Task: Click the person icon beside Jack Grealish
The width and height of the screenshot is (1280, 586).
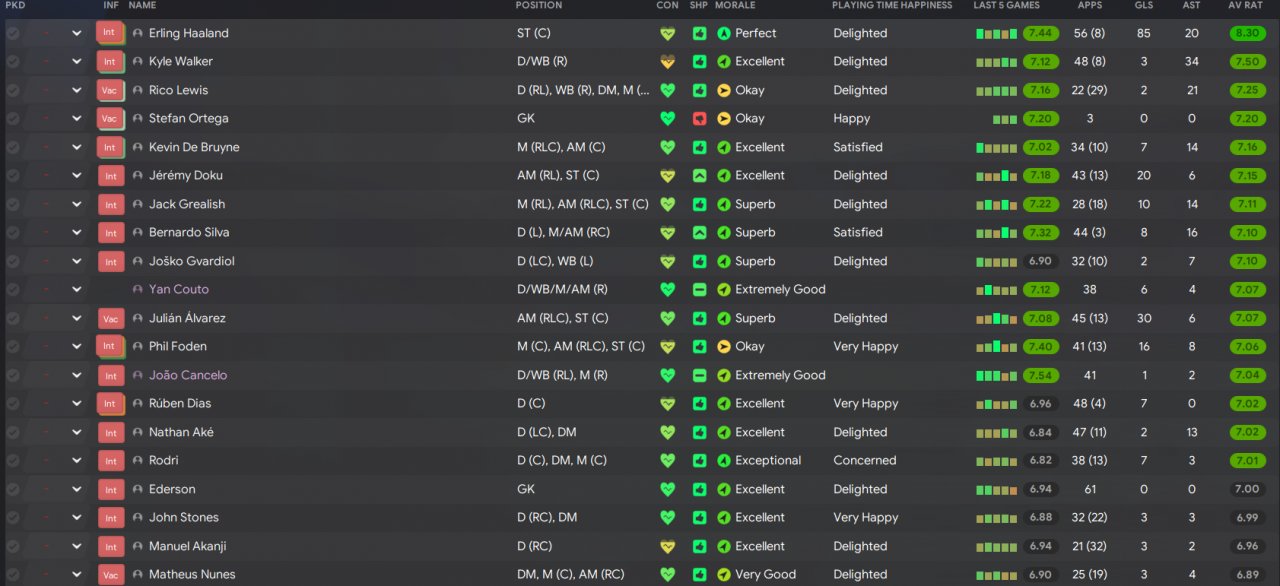Action: pos(138,204)
